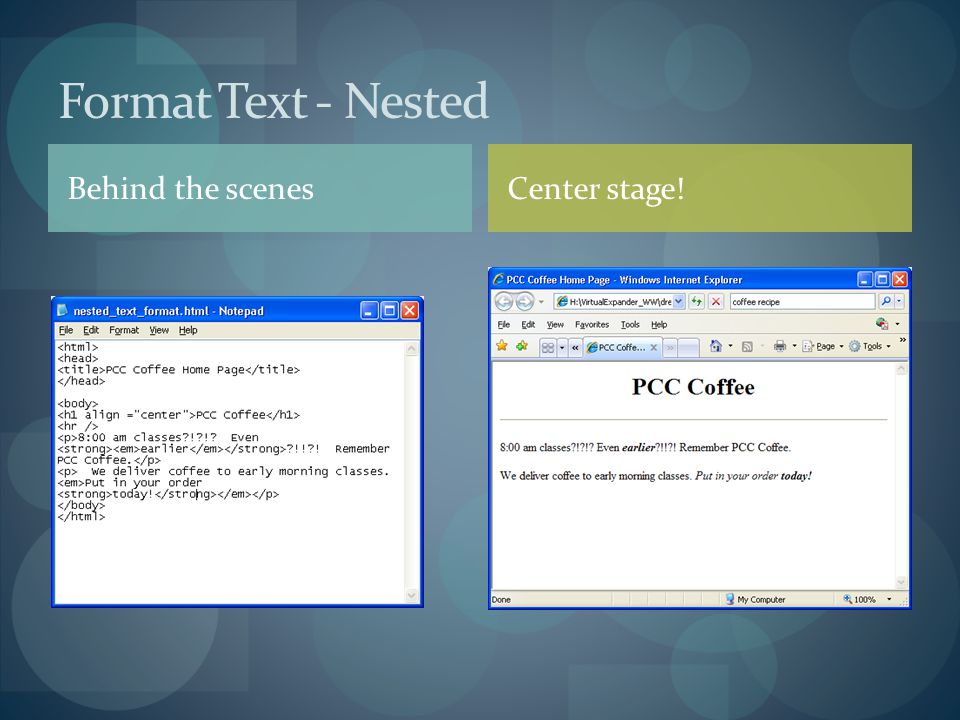Open recent pages dropdown beside Forward button
The width and height of the screenshot is (960, 720).
[541, 302]
